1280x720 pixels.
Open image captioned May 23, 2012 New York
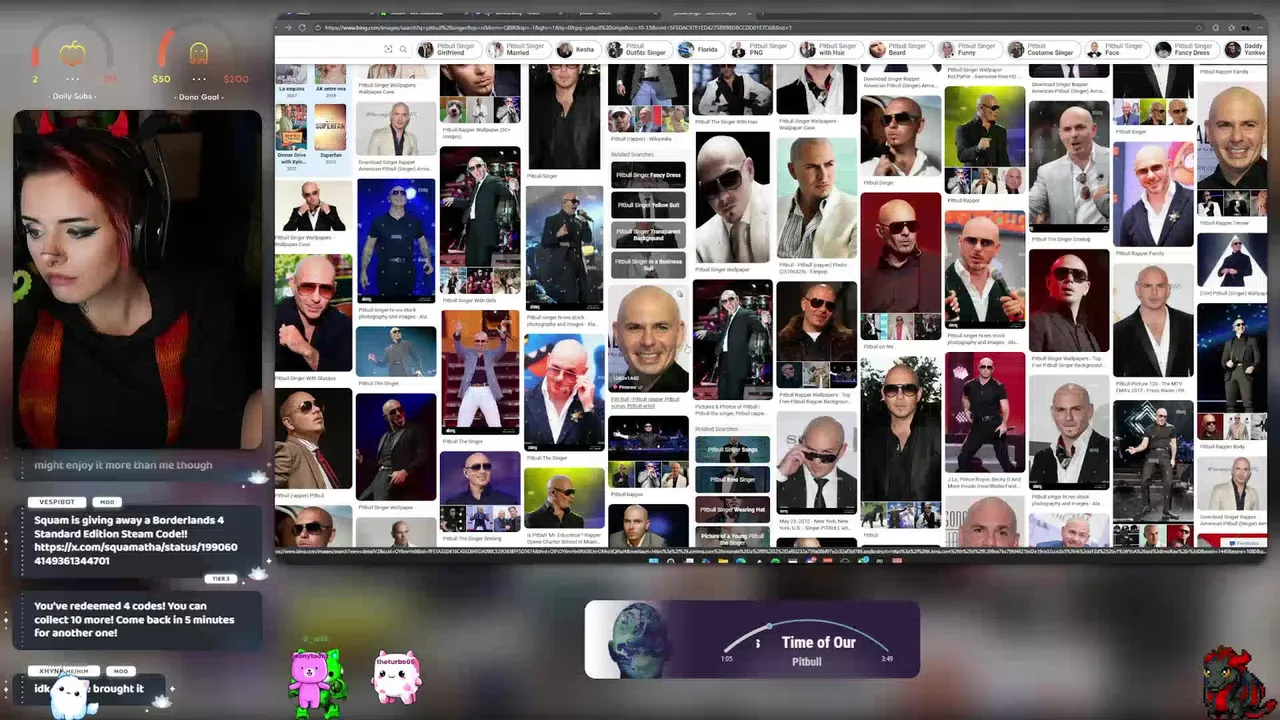coord(817,464)
